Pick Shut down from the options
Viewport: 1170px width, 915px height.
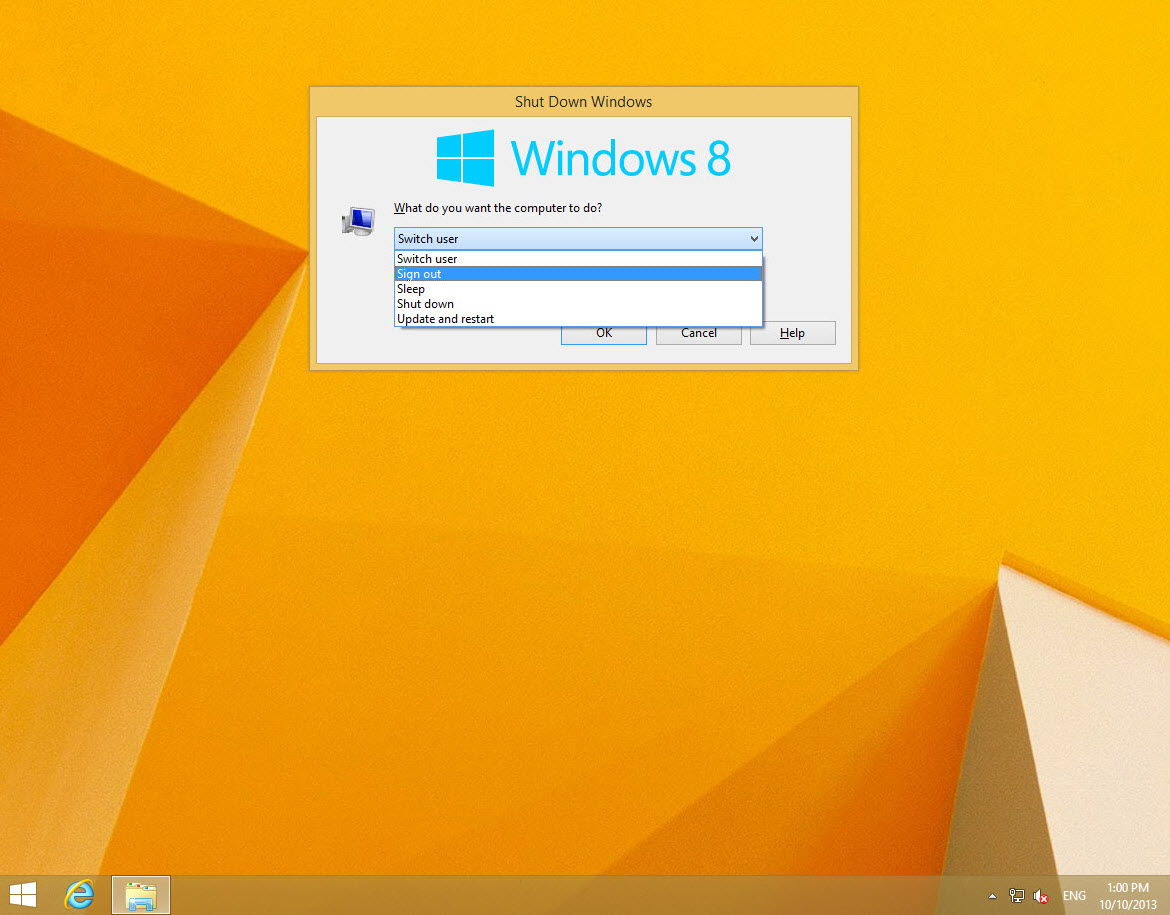[425, 304]
